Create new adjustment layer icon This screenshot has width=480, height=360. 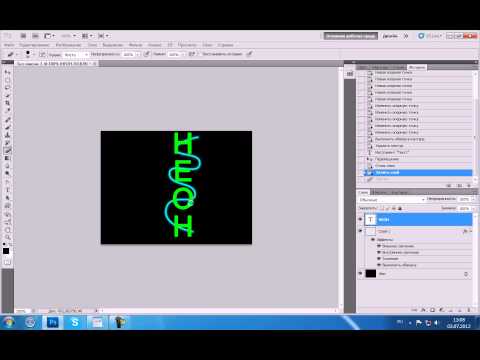(x=442, y=310)
